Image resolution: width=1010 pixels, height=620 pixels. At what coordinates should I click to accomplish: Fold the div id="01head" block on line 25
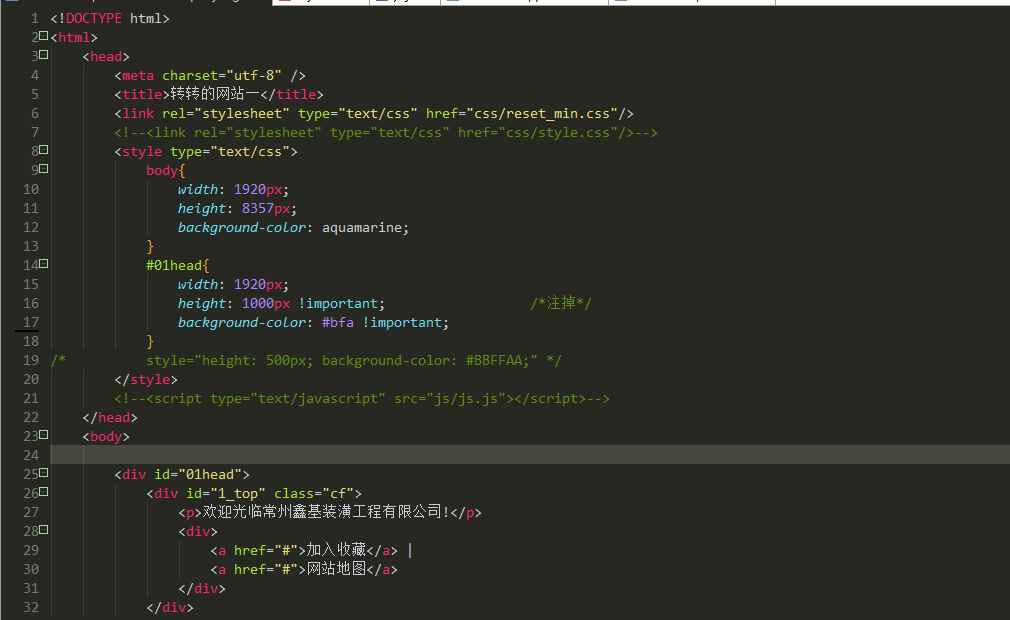pyautogui.click(x=43, y=473)
